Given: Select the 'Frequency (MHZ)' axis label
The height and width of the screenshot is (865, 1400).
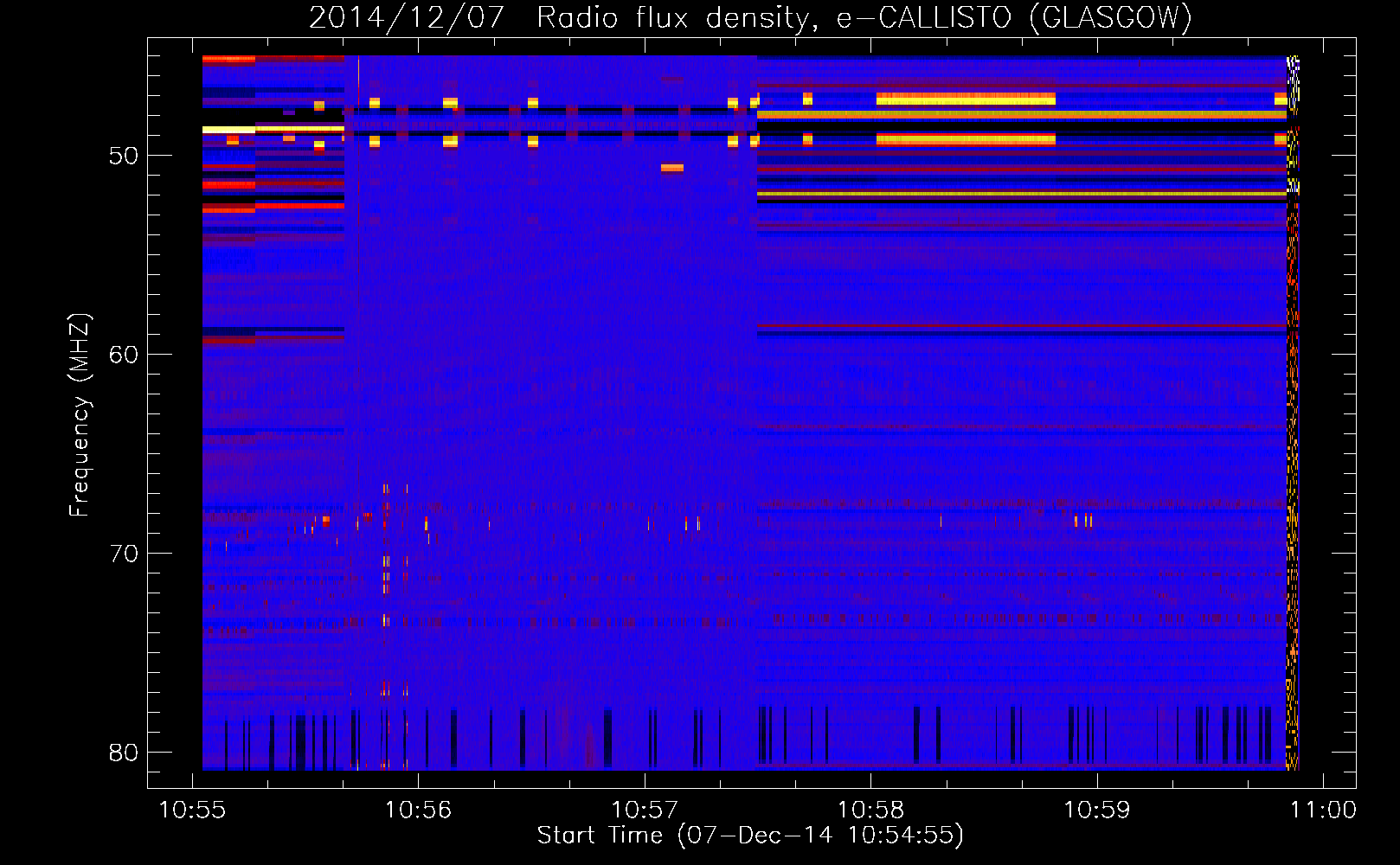Looking at the screenshot, I should [x=79, y=415].
